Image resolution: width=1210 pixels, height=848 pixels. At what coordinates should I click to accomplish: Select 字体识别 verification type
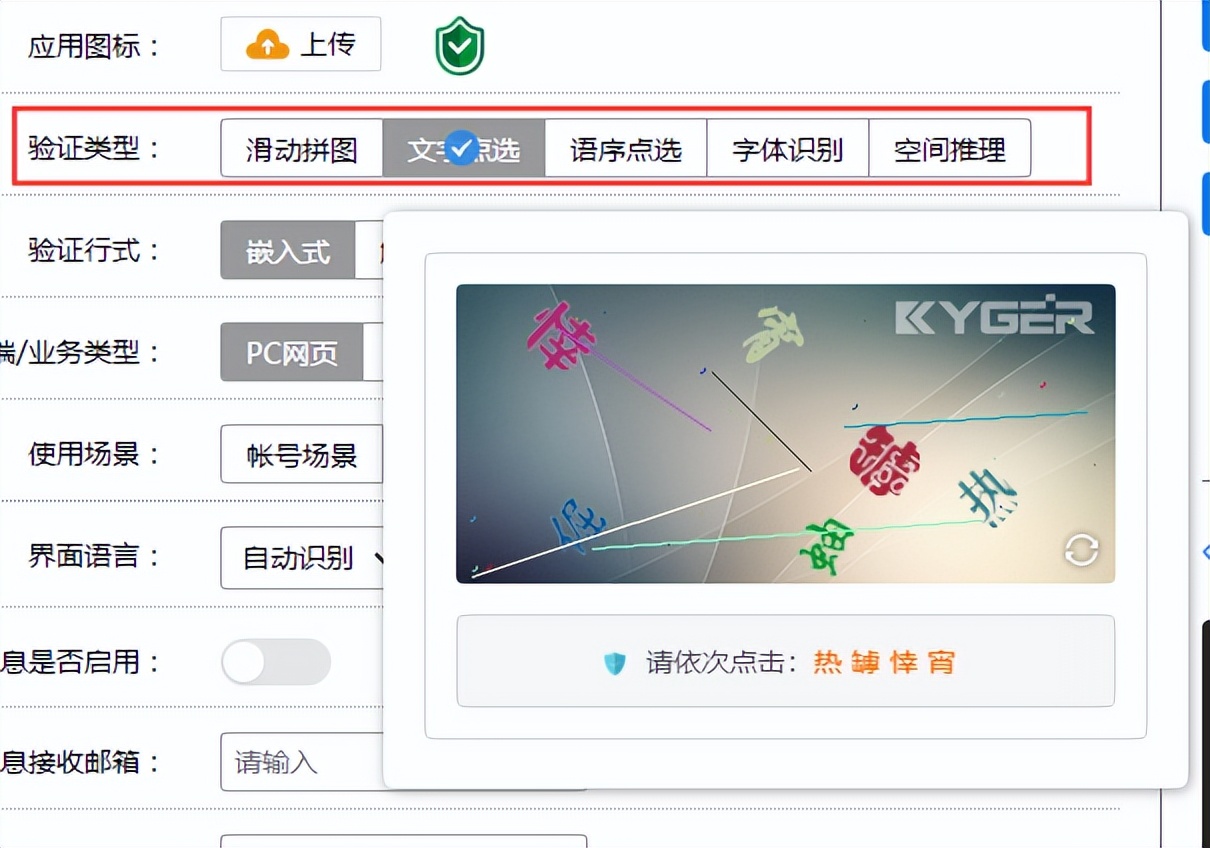pos(788,147)
